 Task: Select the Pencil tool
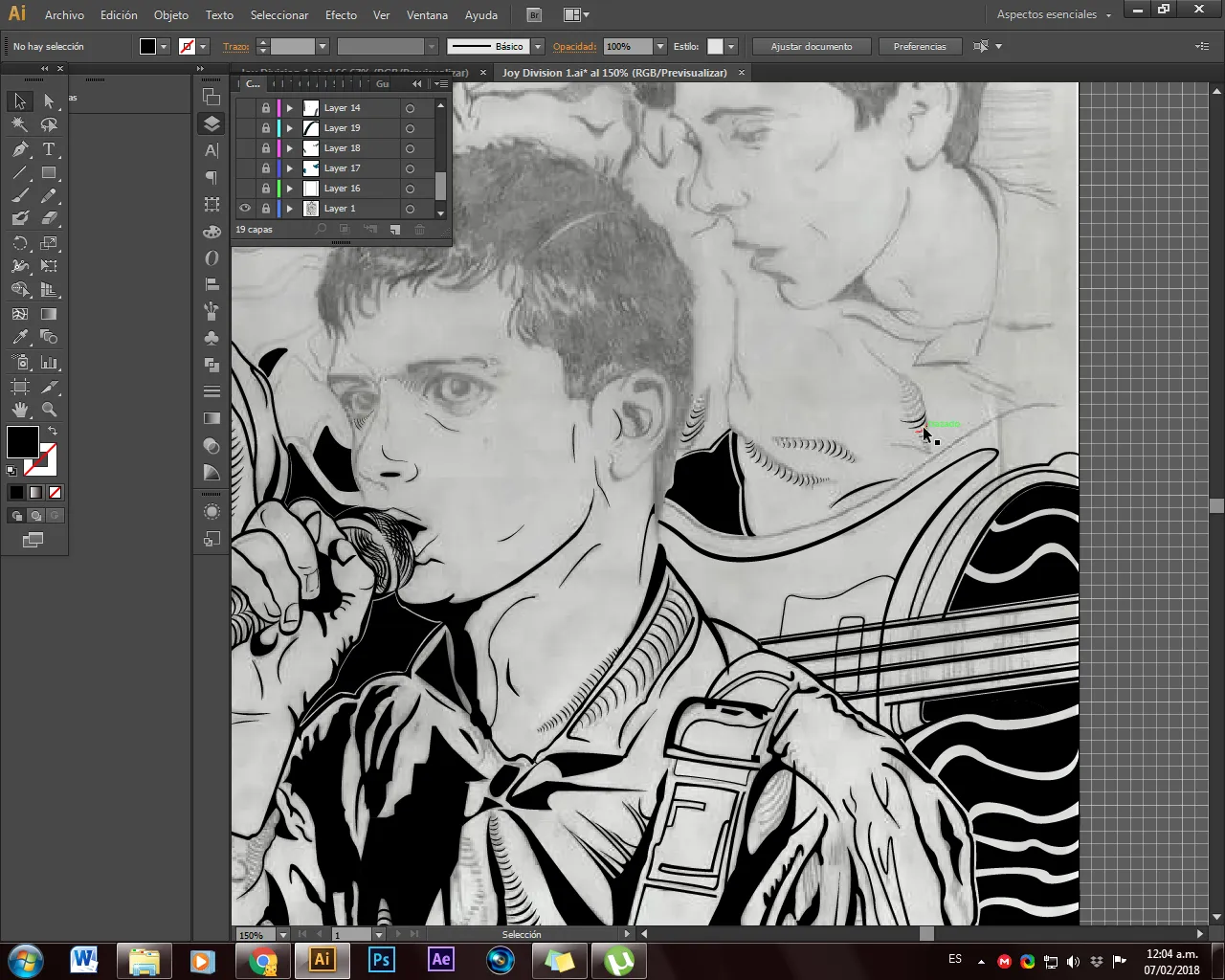[49, 196]
